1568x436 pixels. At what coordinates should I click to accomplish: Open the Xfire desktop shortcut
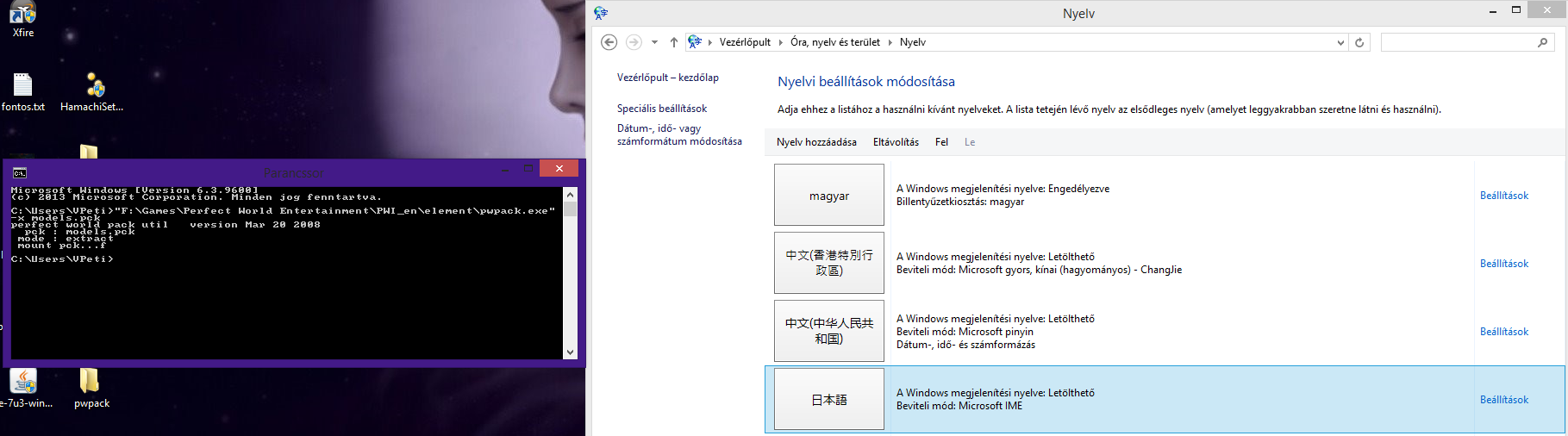23,15
